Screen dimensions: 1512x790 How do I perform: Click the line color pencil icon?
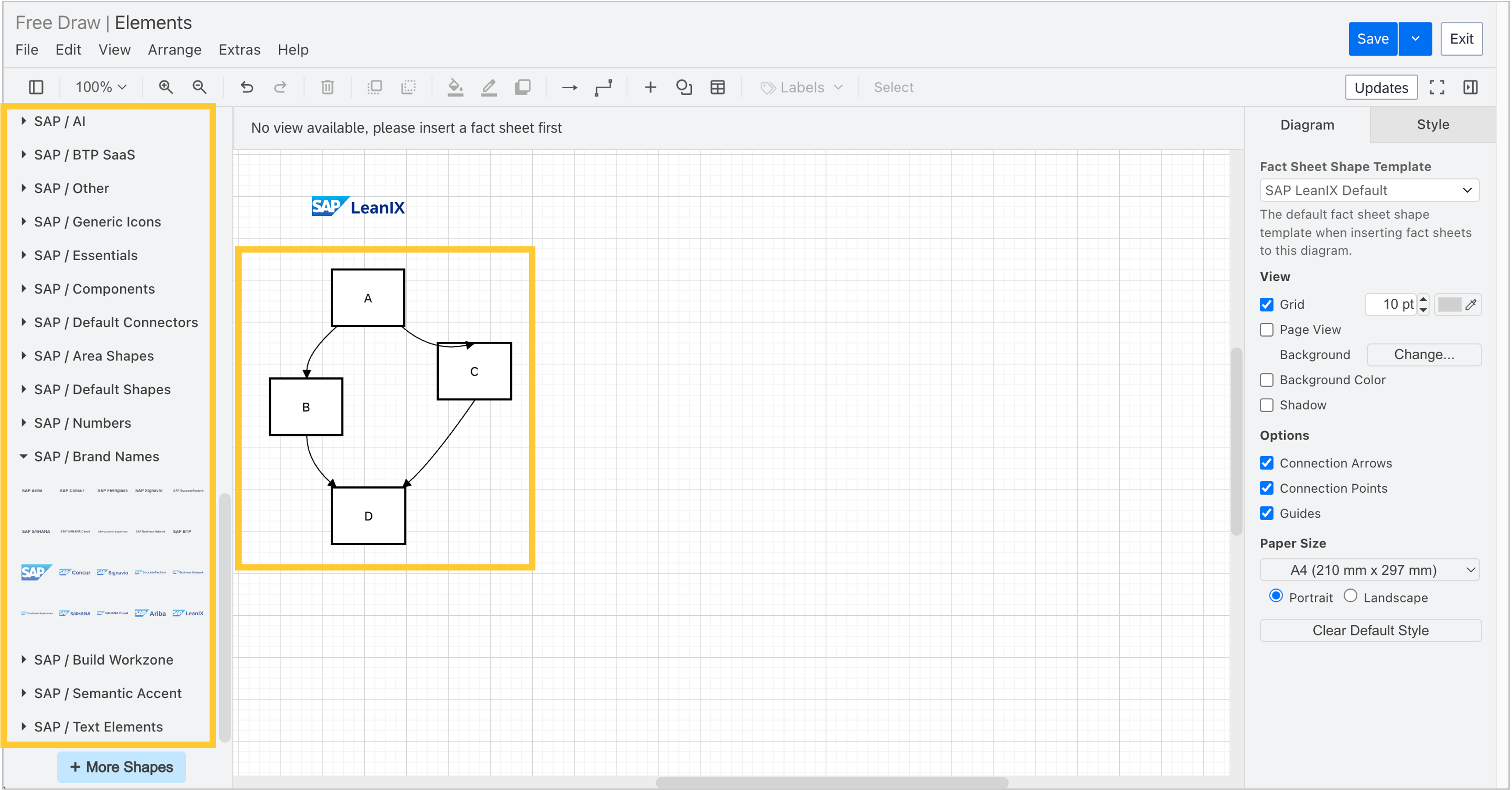click(x=488, y=87)
